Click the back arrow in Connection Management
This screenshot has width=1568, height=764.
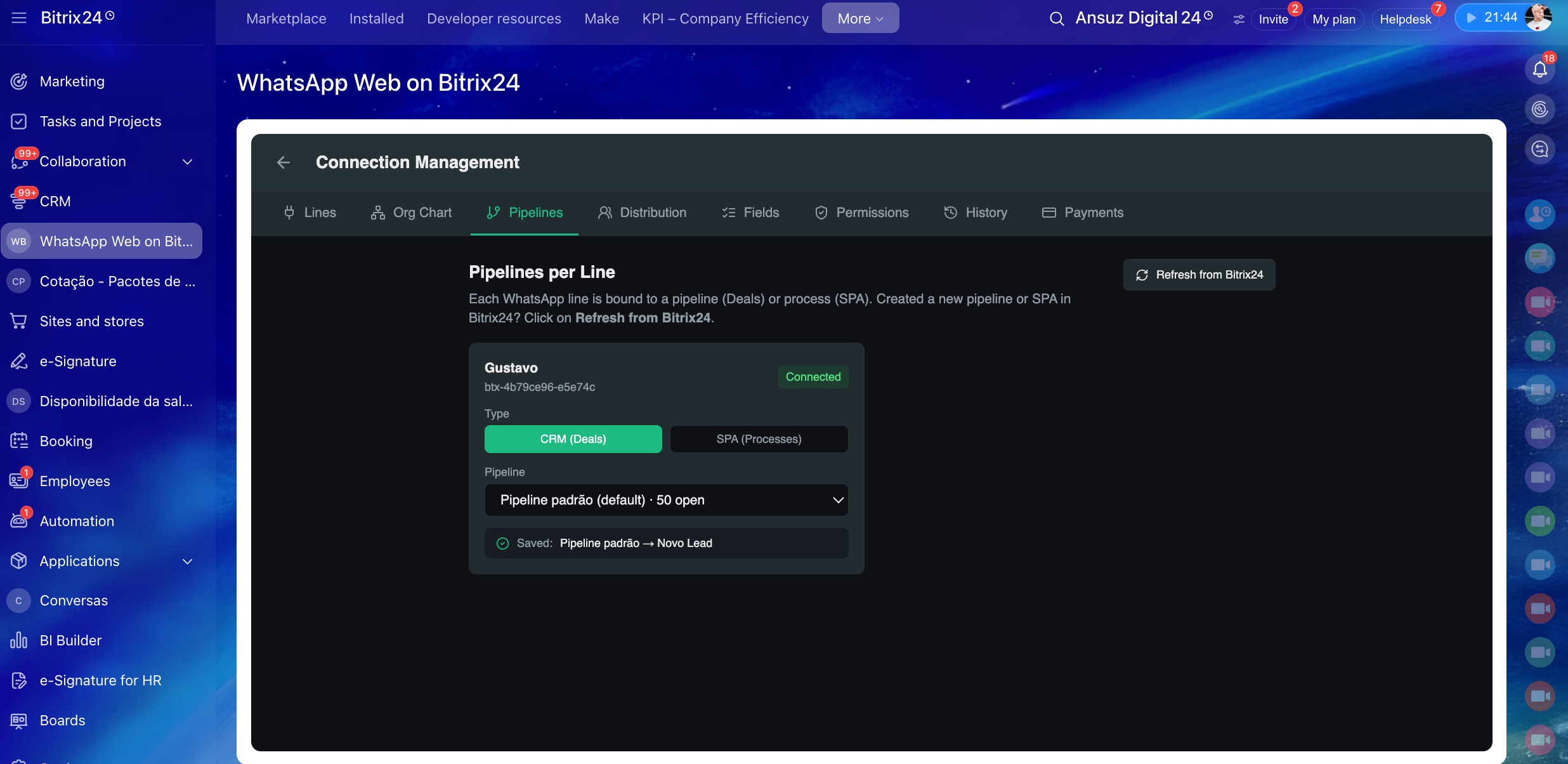[x=284, y=162]
